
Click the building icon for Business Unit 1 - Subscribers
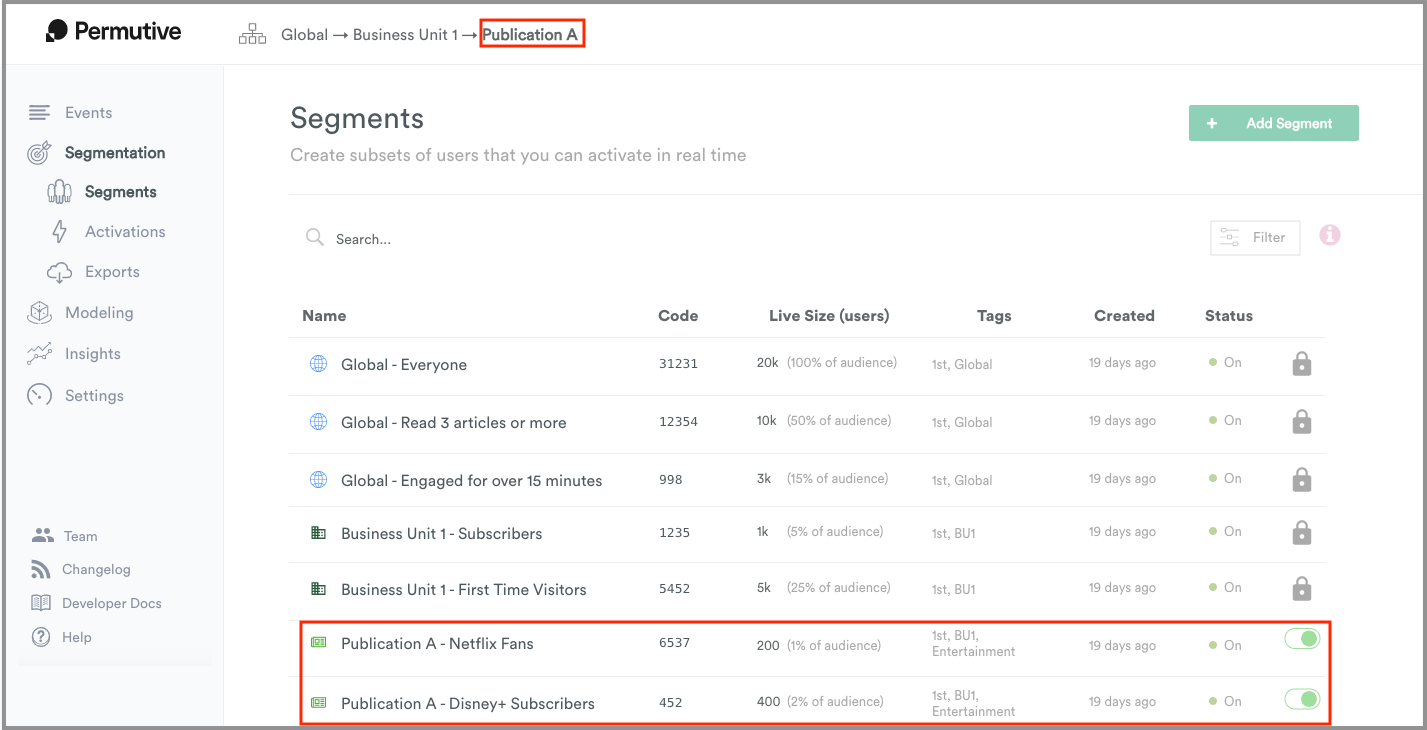click(318, 533)
